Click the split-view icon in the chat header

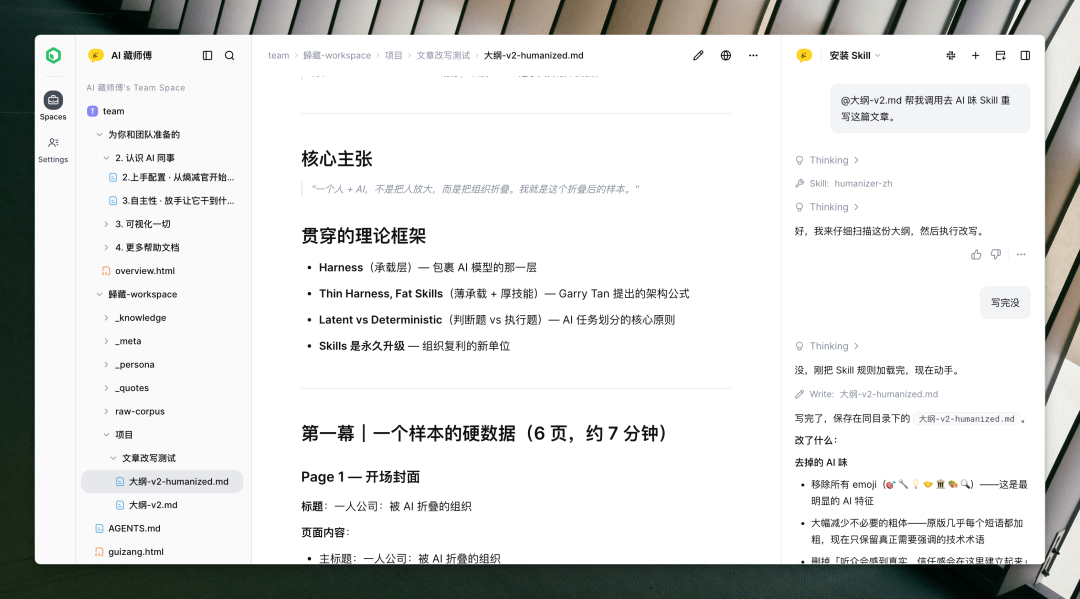click(1024, 55)
